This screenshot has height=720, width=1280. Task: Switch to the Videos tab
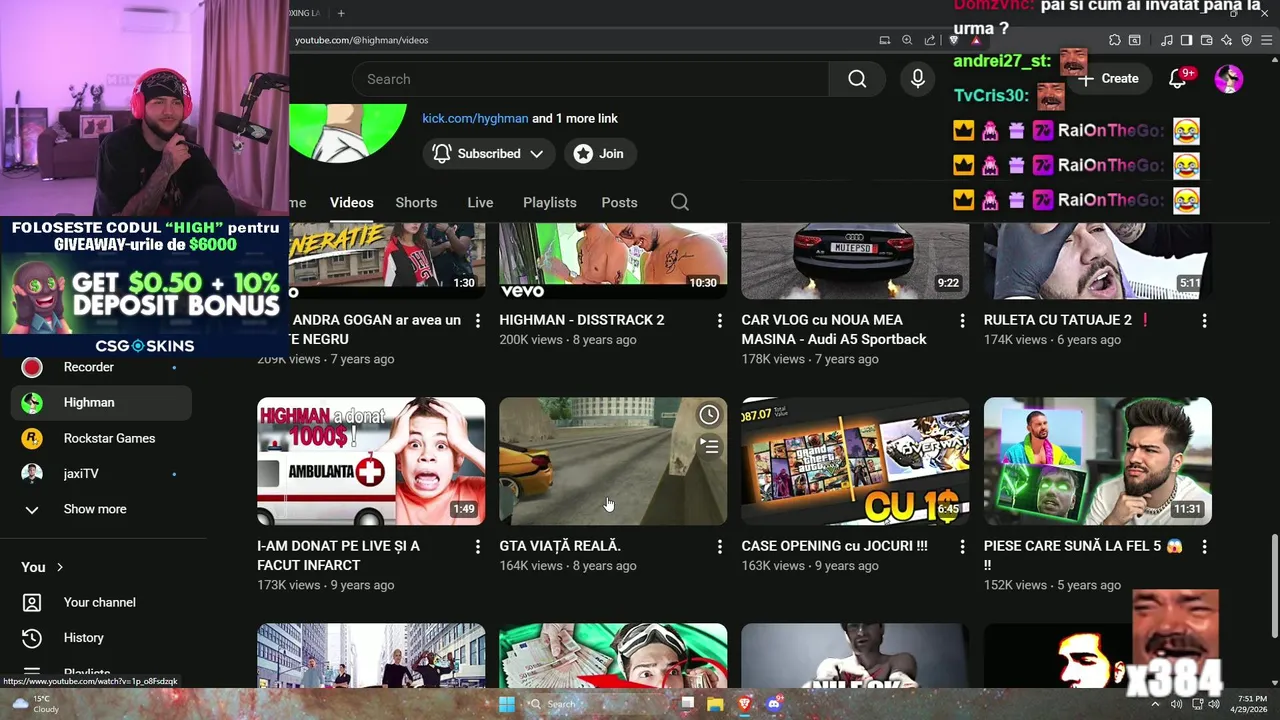352,202
